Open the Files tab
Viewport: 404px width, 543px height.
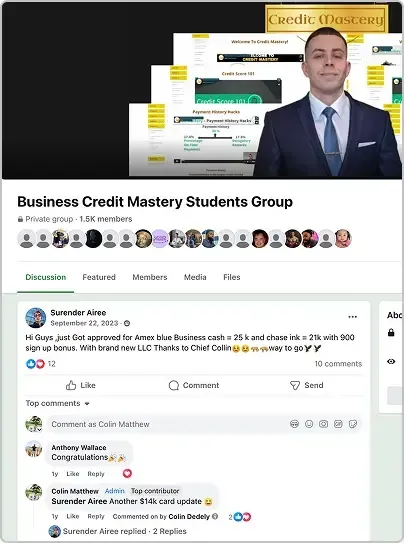232,277
